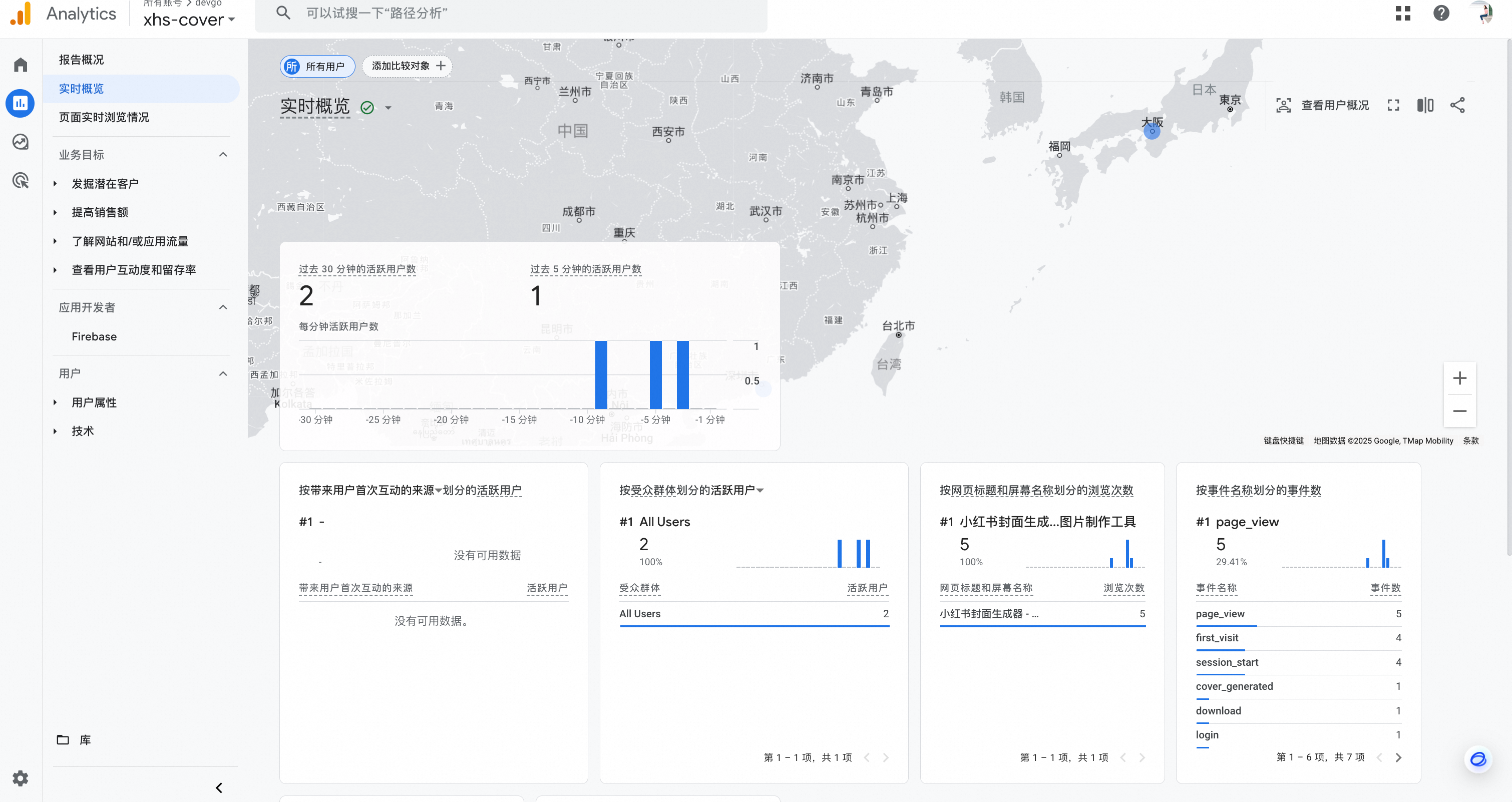Open the Home icon in left rail
Screen dimensions: 1512x802
21,65
